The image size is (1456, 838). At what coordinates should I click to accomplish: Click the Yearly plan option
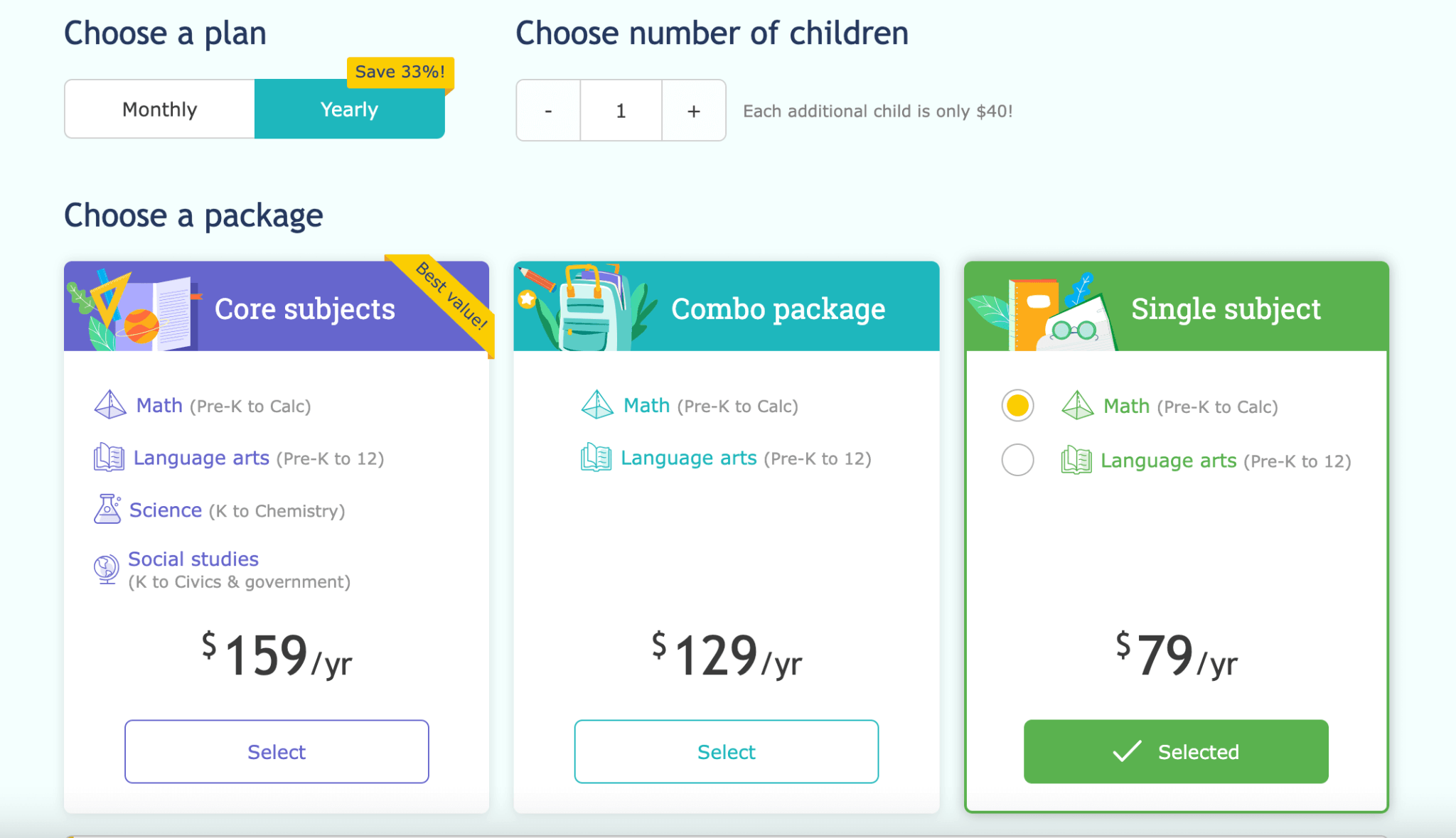click(349, 109)
